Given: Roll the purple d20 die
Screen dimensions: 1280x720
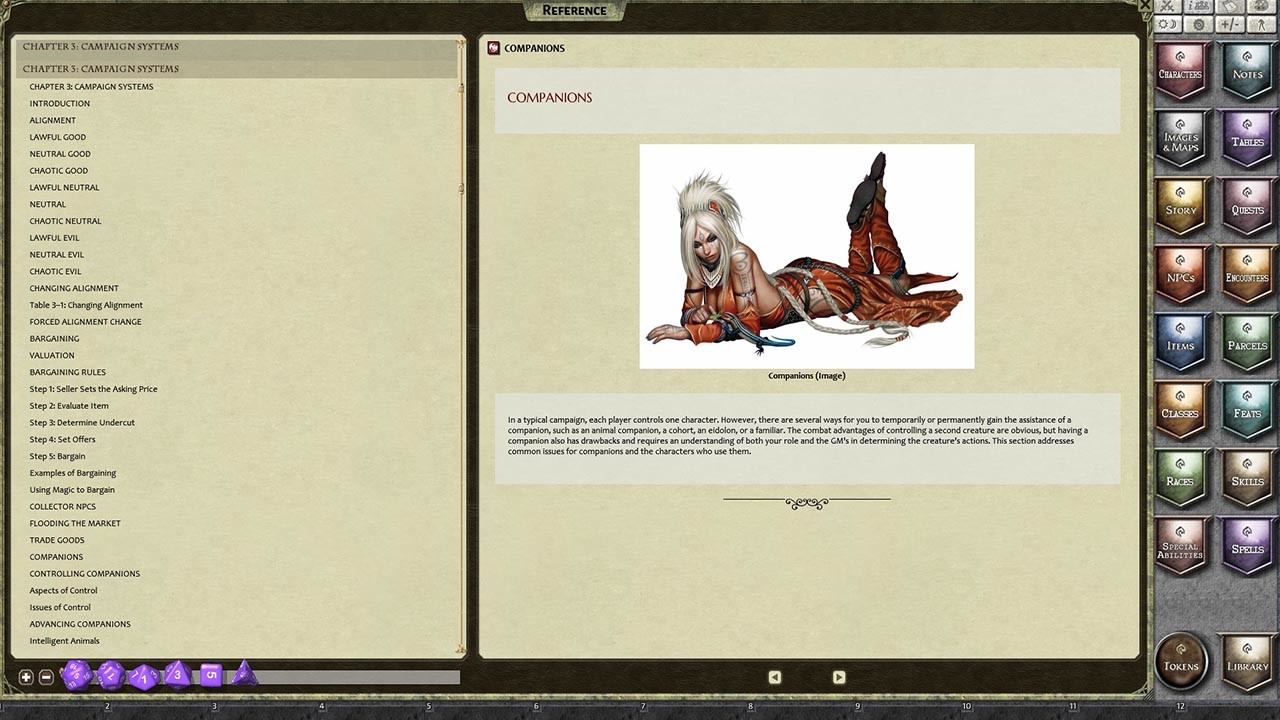Looking at the screenshot, I should (x=78, y=676).
